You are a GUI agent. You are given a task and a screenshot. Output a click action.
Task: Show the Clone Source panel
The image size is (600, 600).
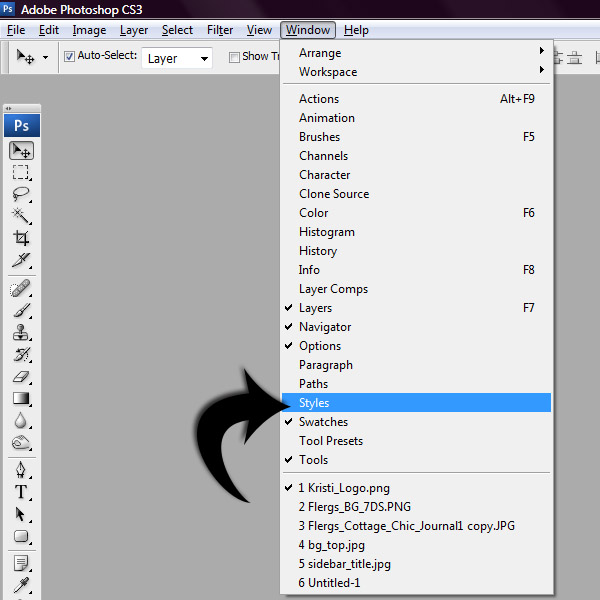click(416, 194)
